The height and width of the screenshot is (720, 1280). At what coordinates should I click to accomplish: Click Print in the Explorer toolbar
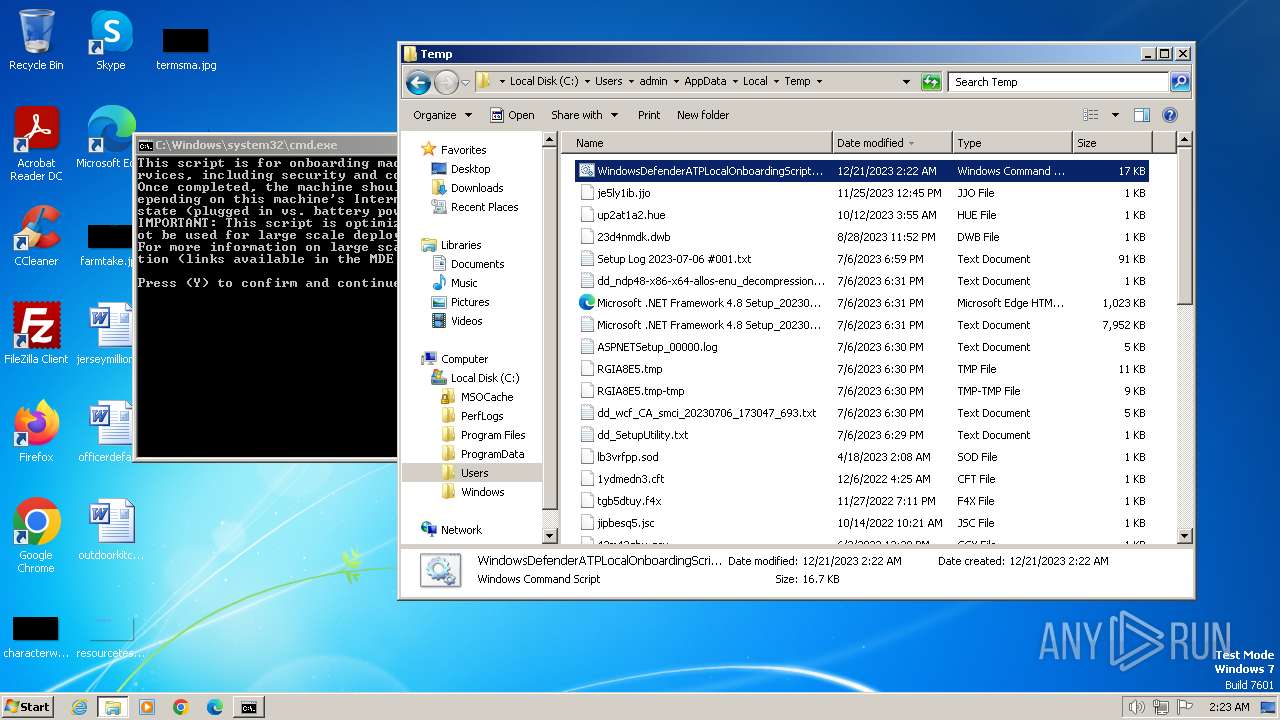pyautogui.click(x=649, y=115)
